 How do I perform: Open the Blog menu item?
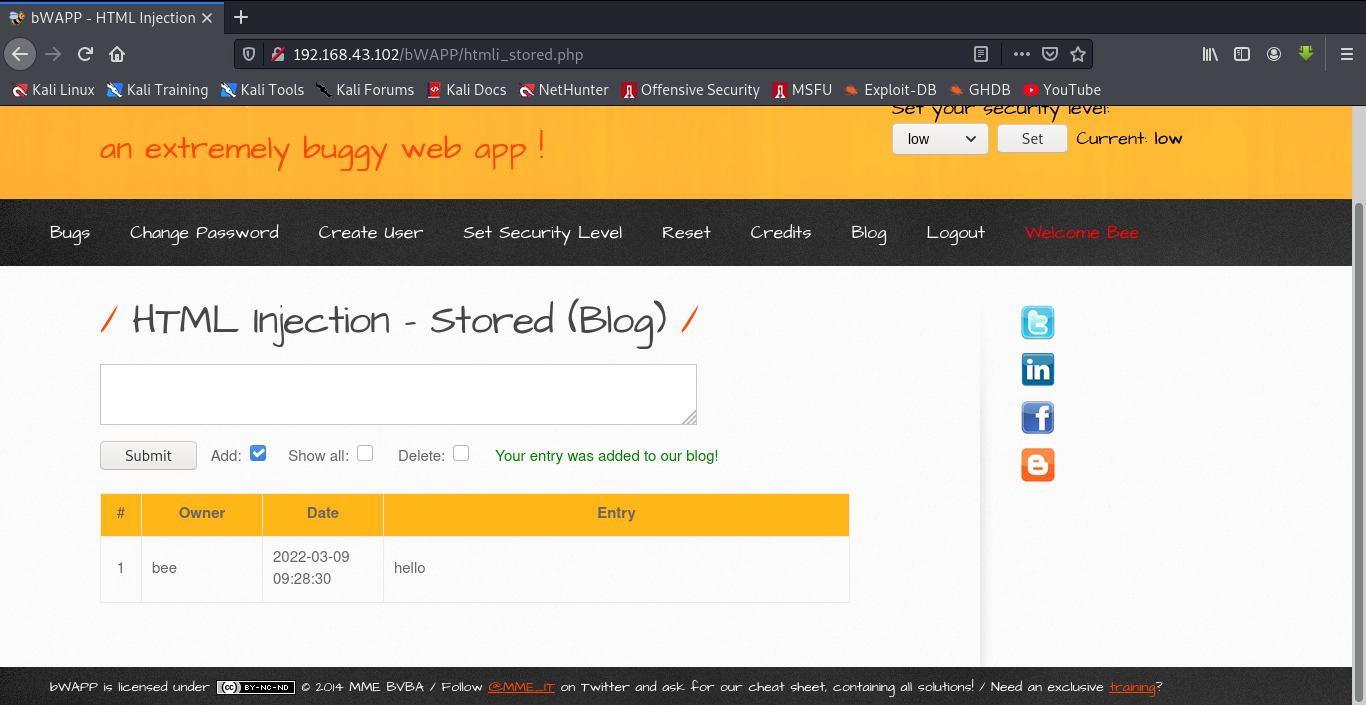pos(869,232)
